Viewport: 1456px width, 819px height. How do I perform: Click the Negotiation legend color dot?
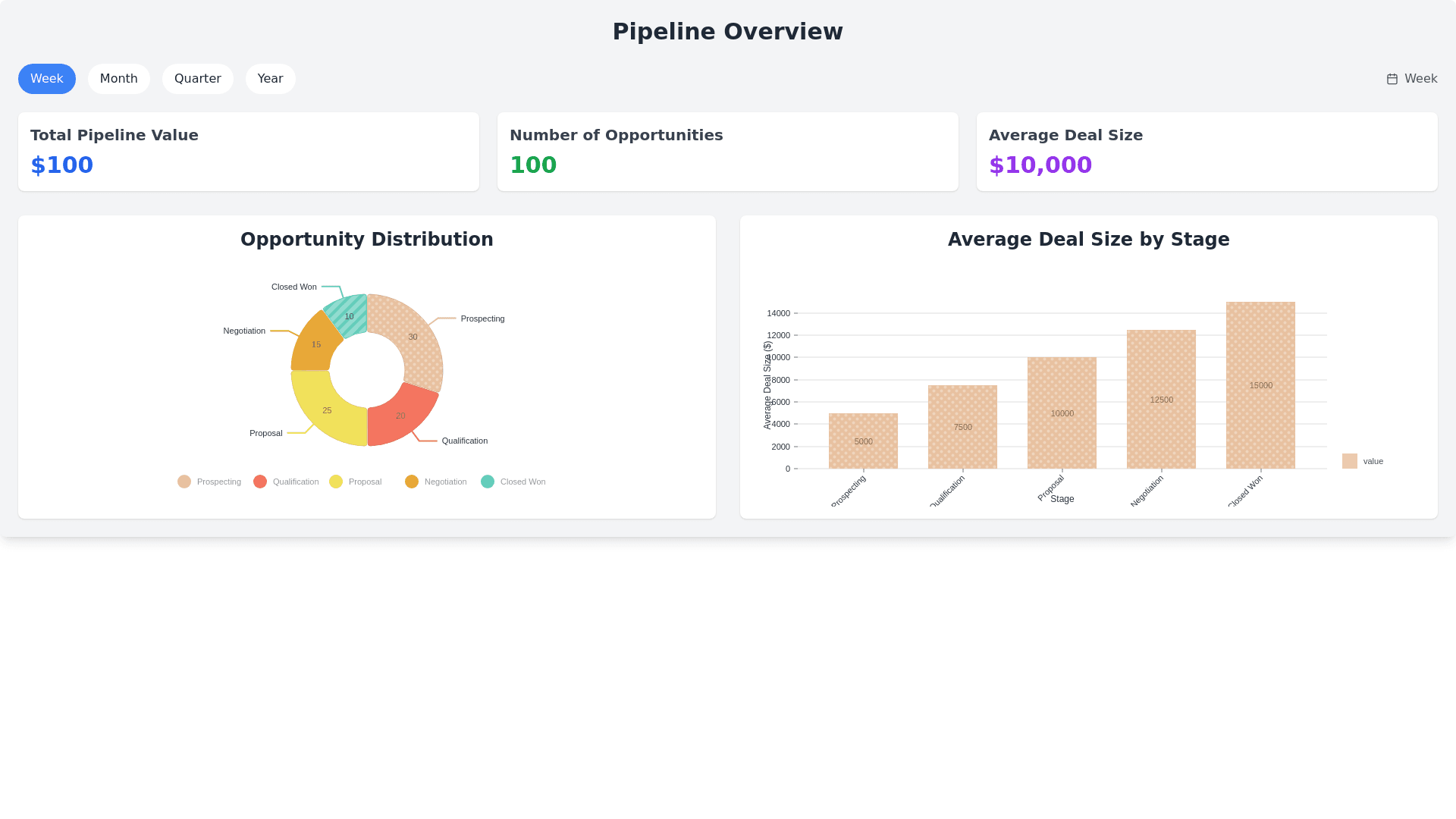point(412,482)
